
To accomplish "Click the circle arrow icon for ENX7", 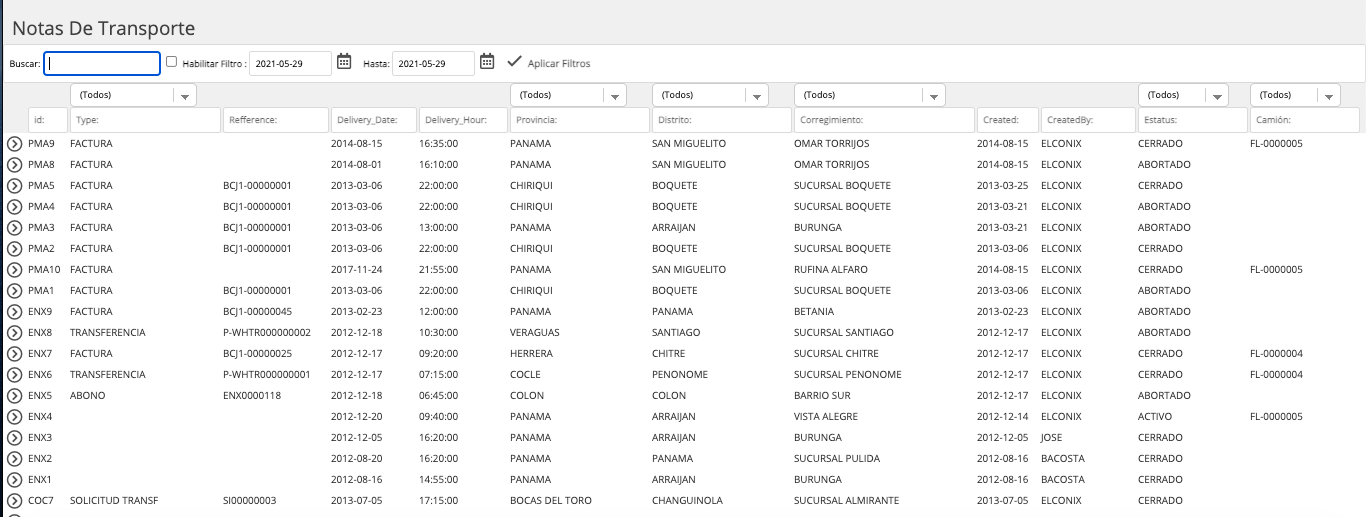I will [14, 354].
